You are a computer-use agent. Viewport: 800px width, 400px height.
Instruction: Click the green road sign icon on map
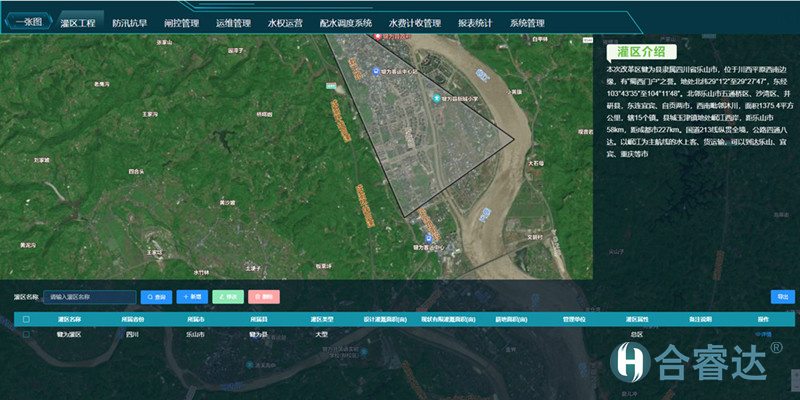[330, 87]
